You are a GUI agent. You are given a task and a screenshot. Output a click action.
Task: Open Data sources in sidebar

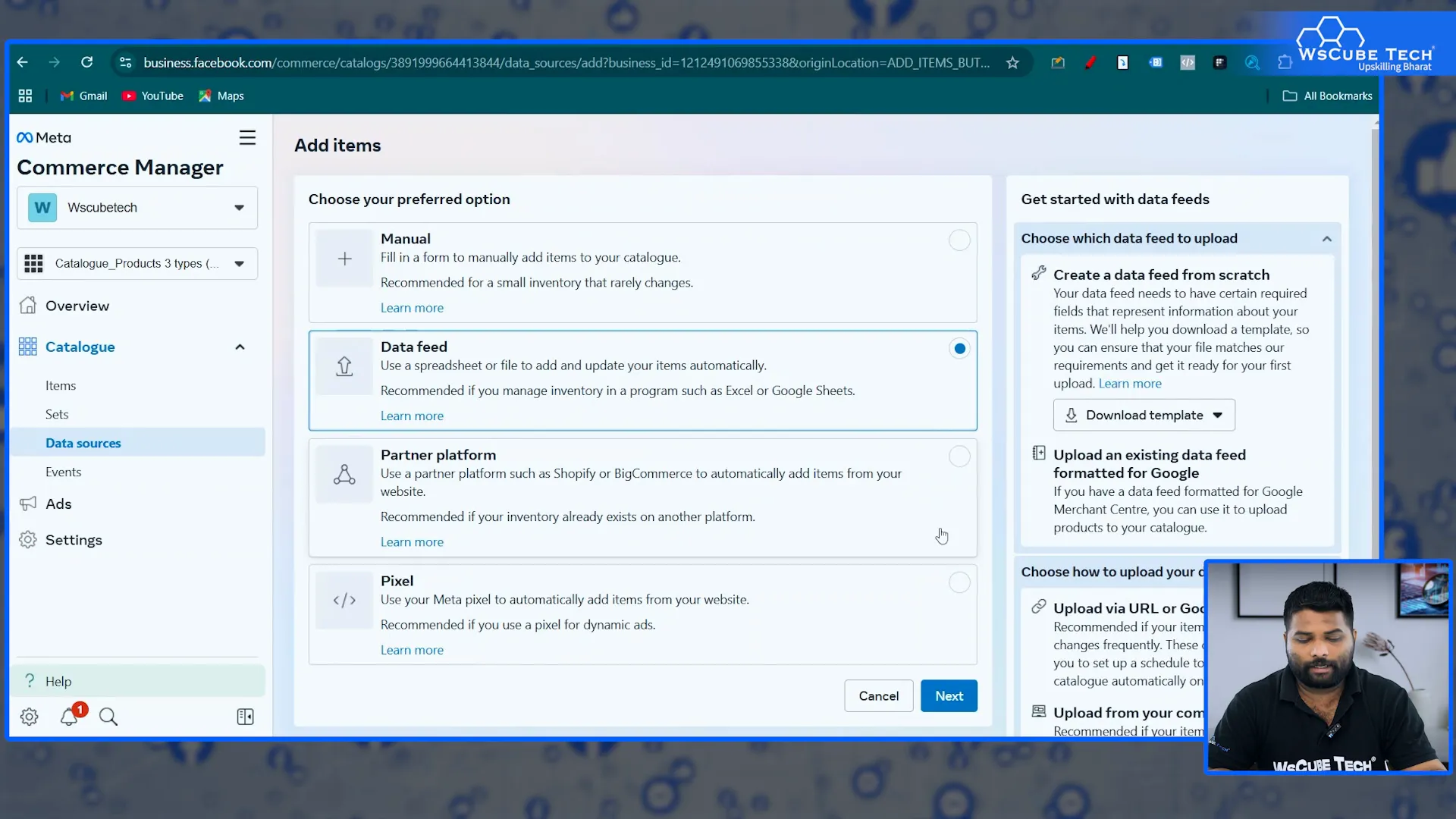pos(137,443)
